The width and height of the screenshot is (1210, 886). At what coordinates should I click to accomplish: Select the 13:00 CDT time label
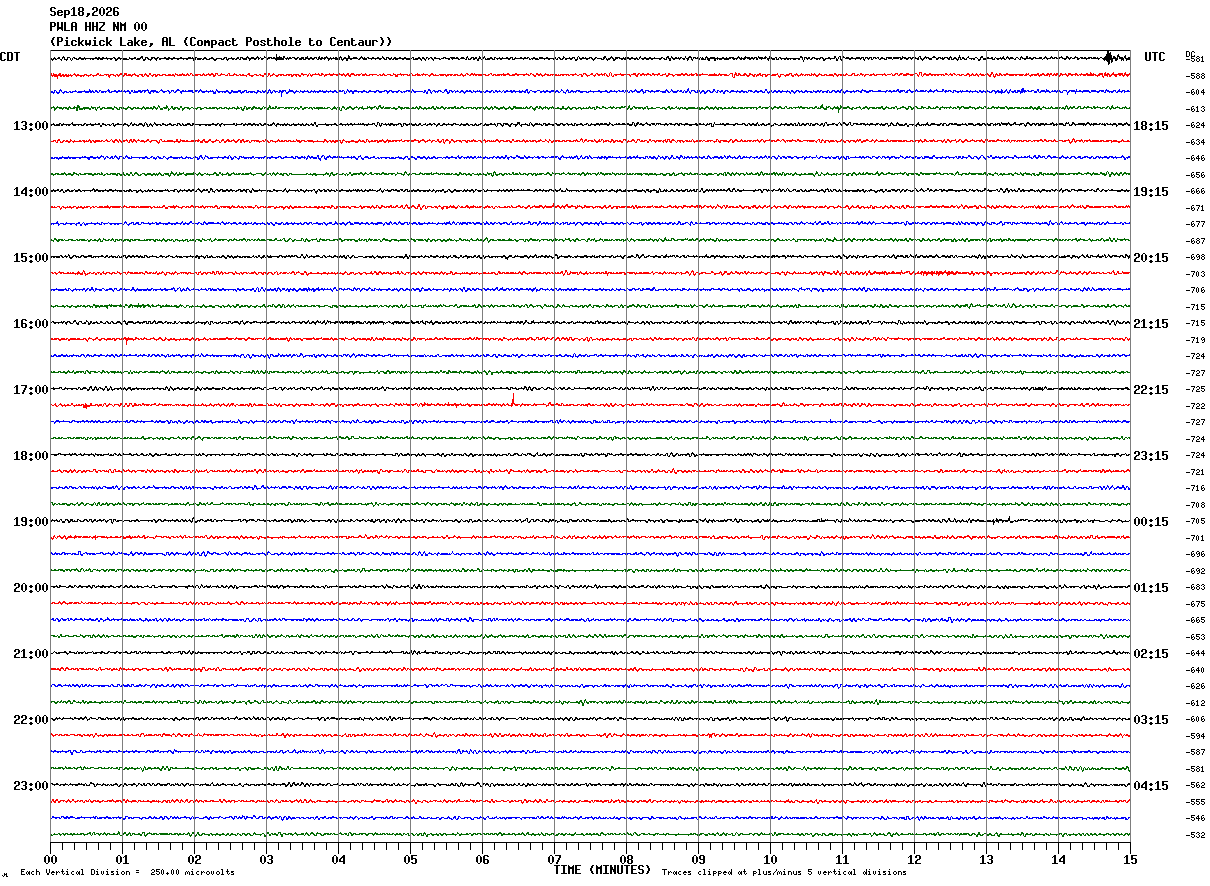click(31, 126)
